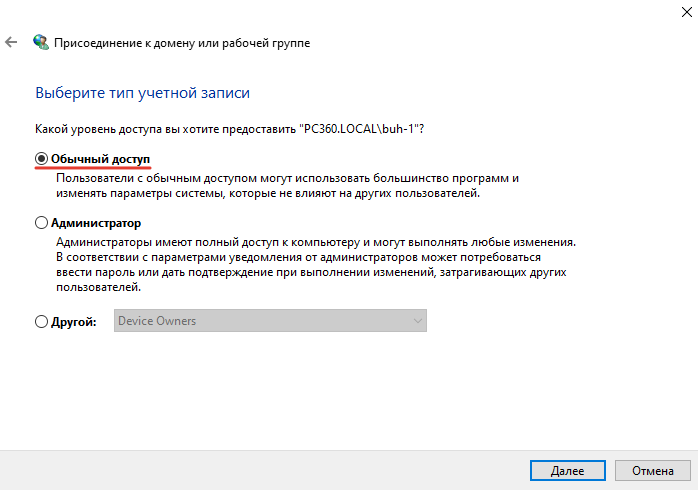Click the "Другой:" label text
The width and height of the screenshot is (698, 490).
[73, 321]
